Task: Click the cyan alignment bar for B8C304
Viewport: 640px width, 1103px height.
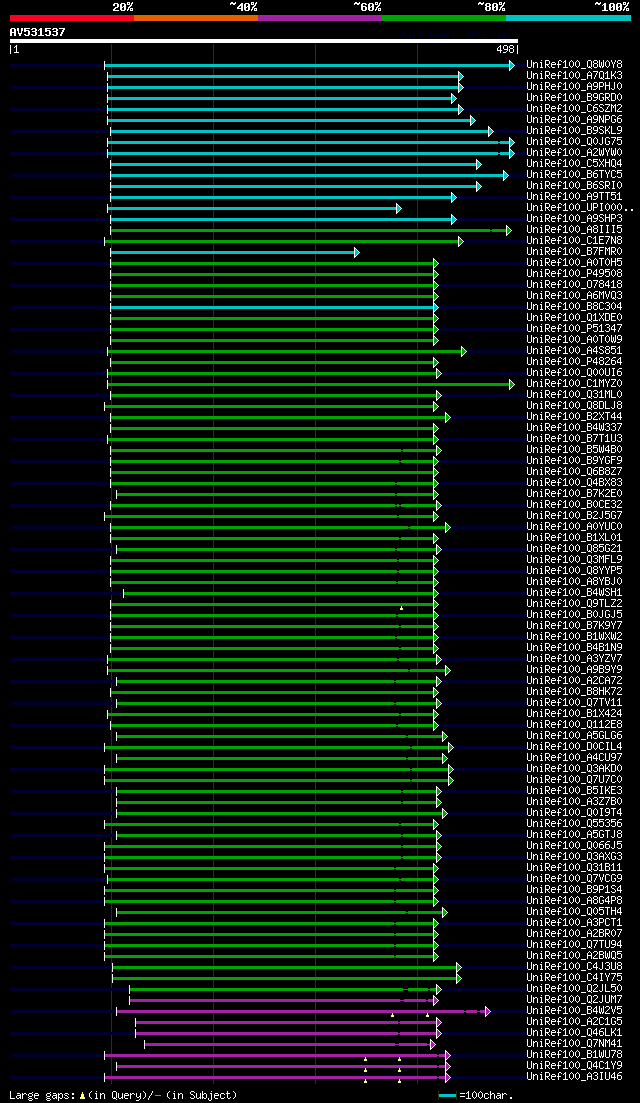Action: tap(274, 307)
